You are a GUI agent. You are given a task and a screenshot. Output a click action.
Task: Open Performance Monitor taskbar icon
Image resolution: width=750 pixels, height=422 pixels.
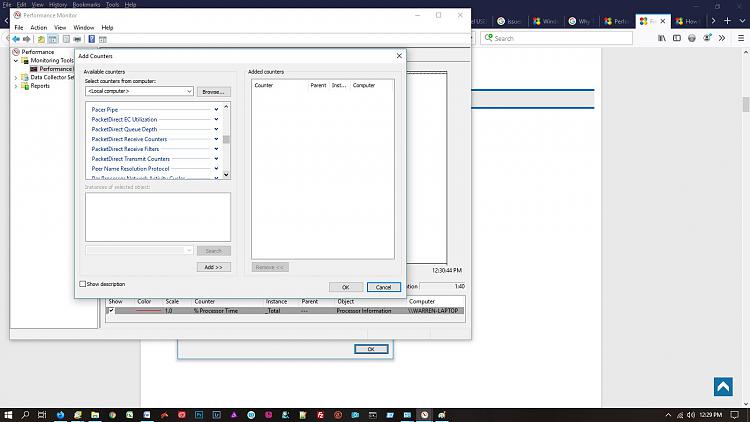coord(424,415)
